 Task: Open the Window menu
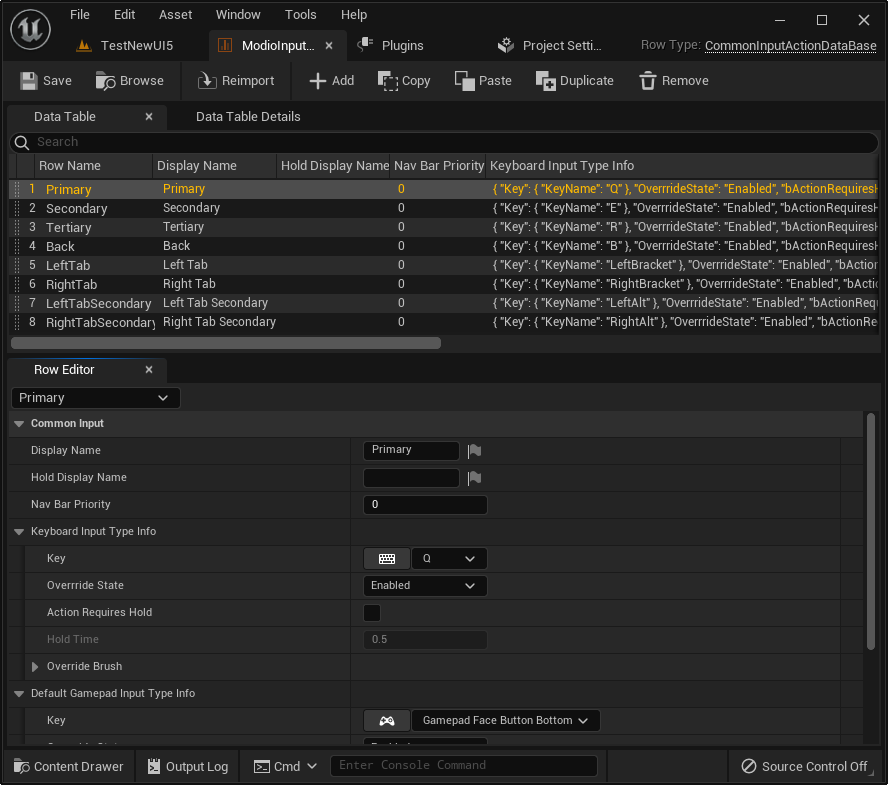(x=238, y=15)
